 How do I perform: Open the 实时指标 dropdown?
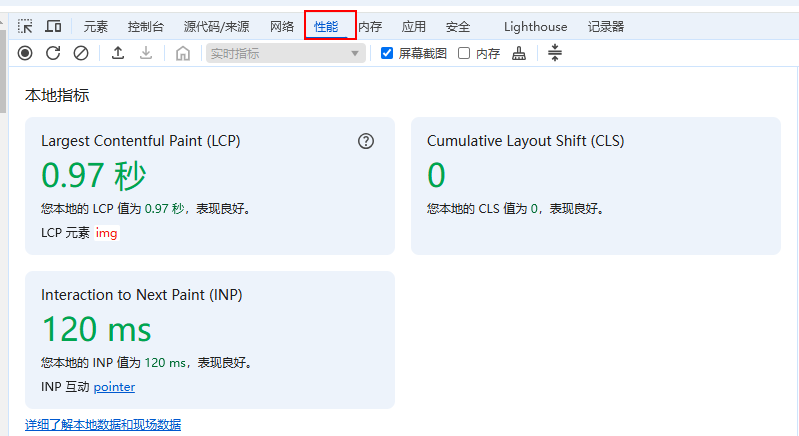coord(286,54)
